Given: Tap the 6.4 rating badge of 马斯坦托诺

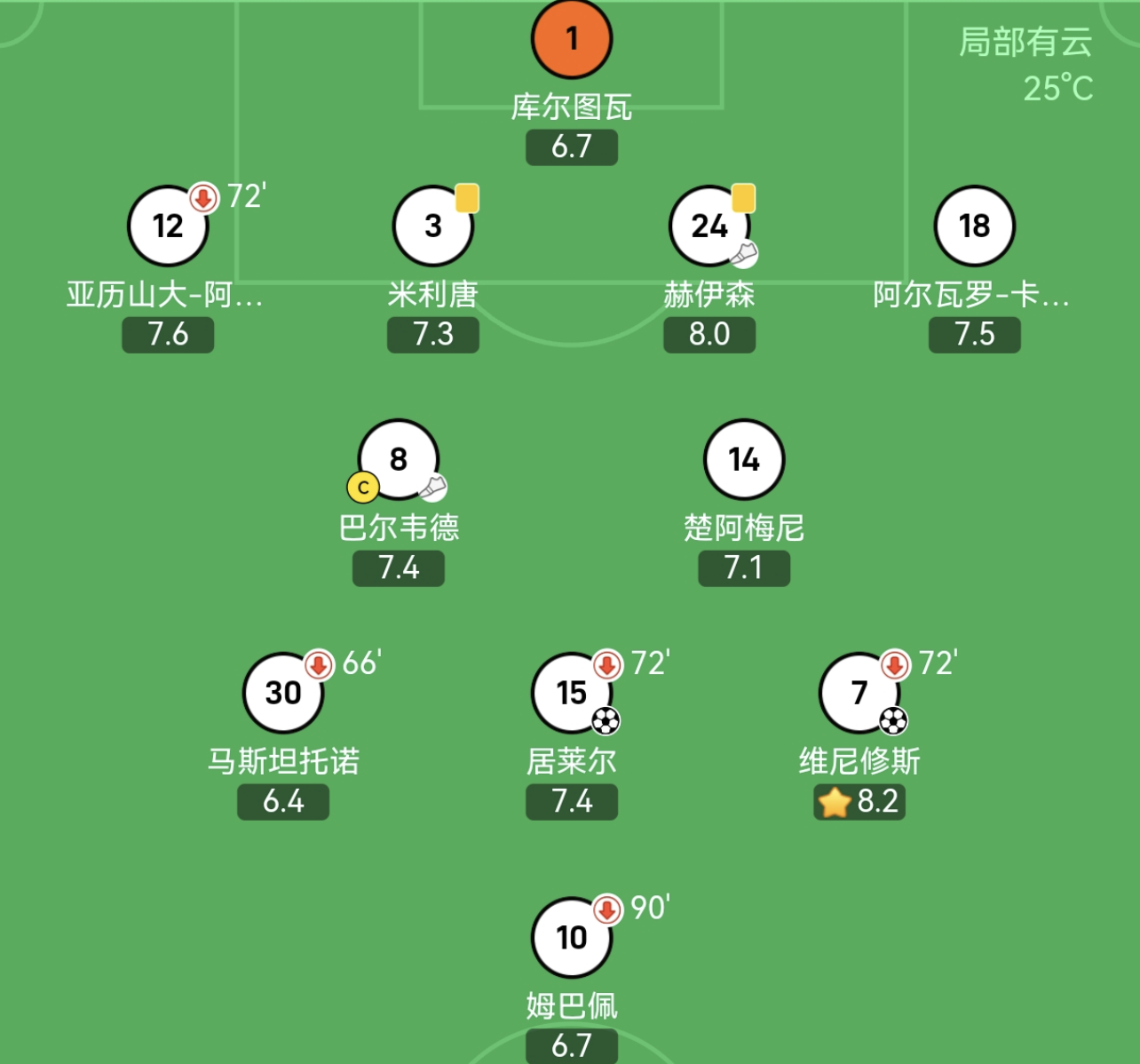Looking at the screenshot, I should click(283, 802).
